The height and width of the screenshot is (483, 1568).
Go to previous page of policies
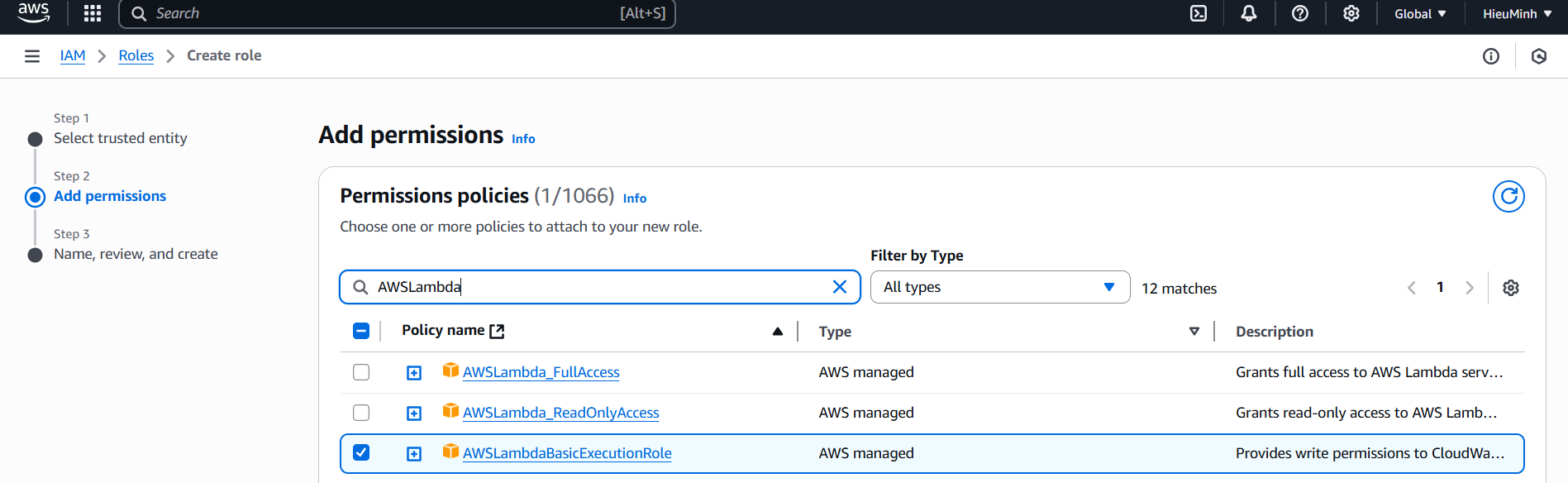1412,288
